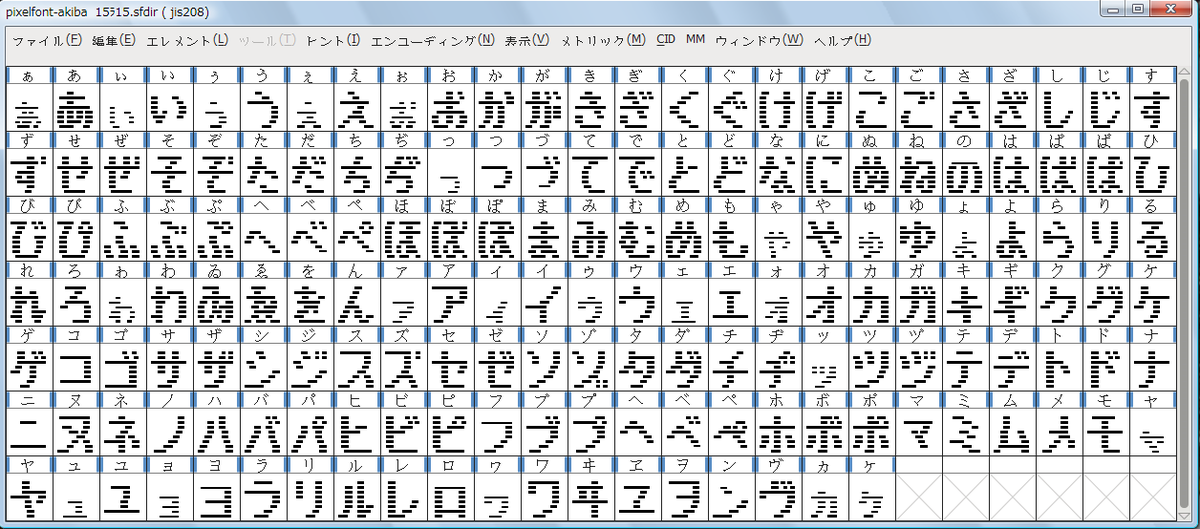Open the メトリック(M) menu

pos(603,41)
